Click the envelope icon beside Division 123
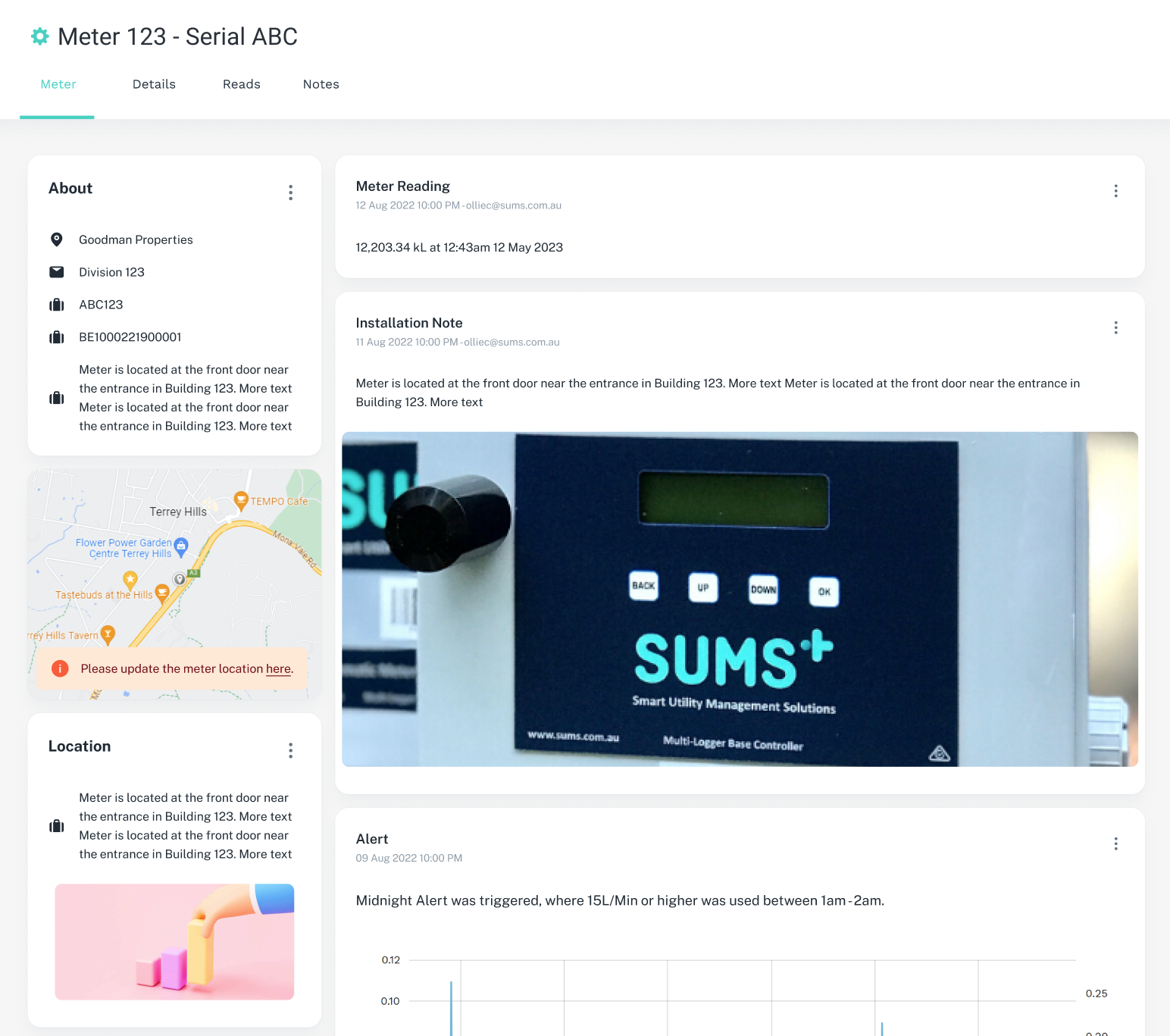 [x=56, y=272]
